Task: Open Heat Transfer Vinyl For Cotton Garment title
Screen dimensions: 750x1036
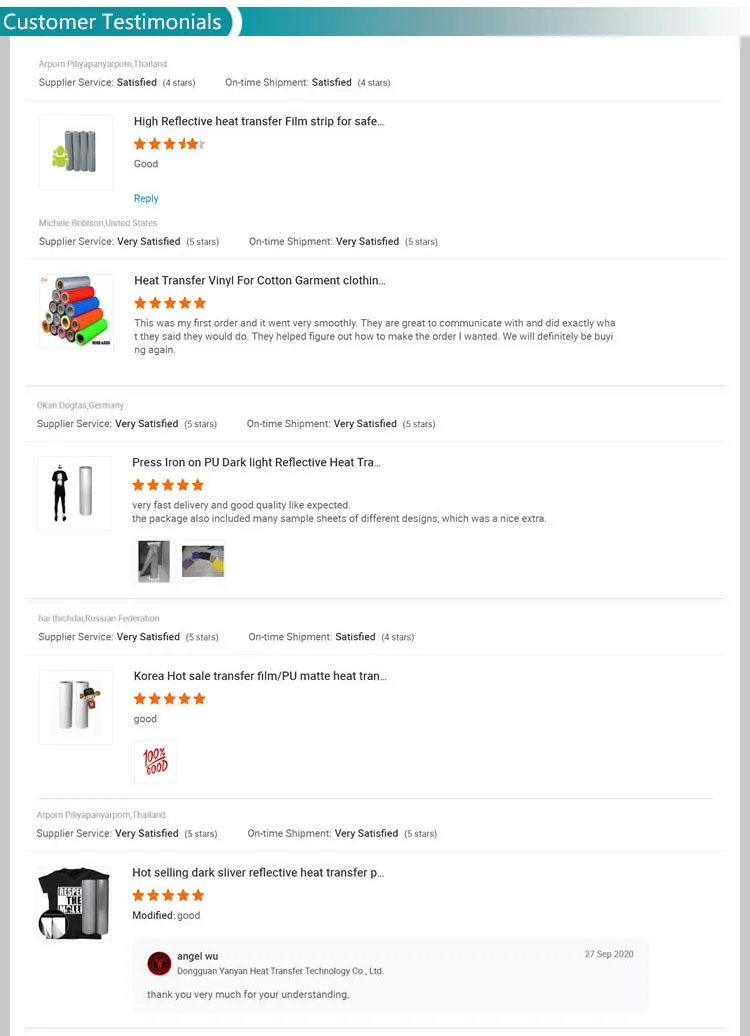Action: pos(260,280)
